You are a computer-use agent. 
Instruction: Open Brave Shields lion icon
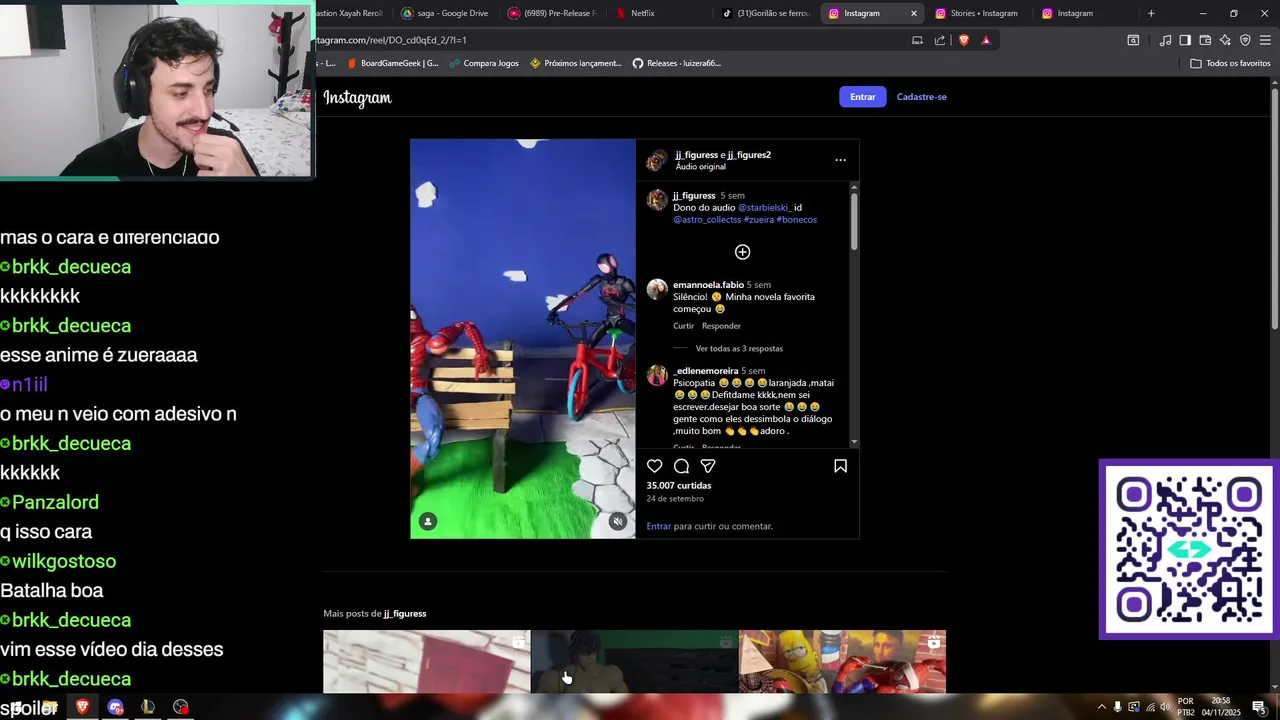964,40
